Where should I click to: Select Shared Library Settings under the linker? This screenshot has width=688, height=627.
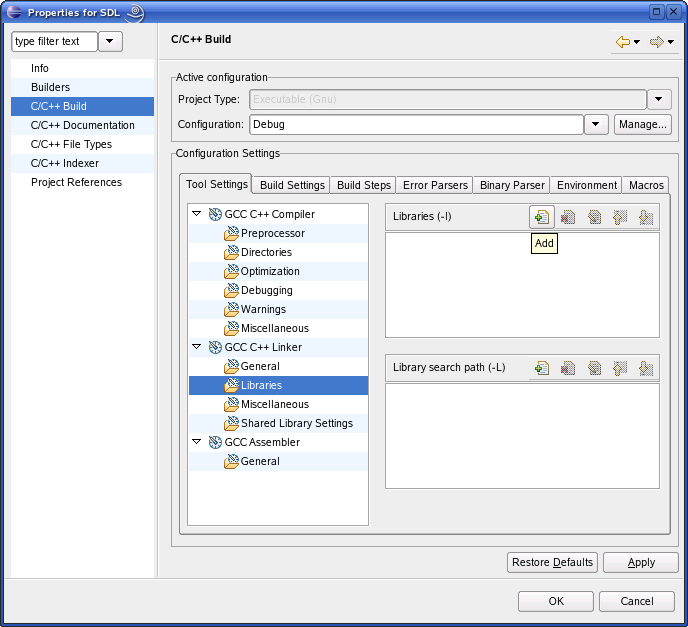[296, 423]
